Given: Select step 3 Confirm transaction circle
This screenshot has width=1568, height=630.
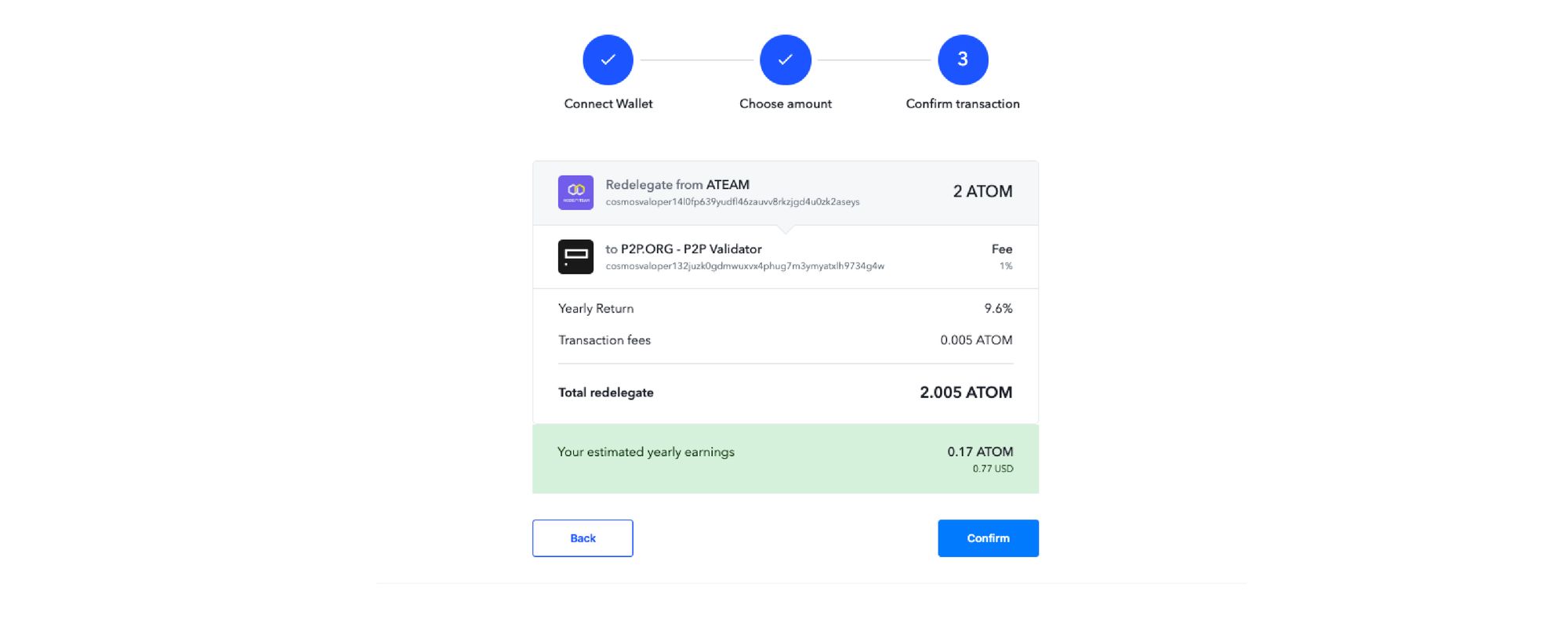Looking at the screenshot, I should (963, 60).
